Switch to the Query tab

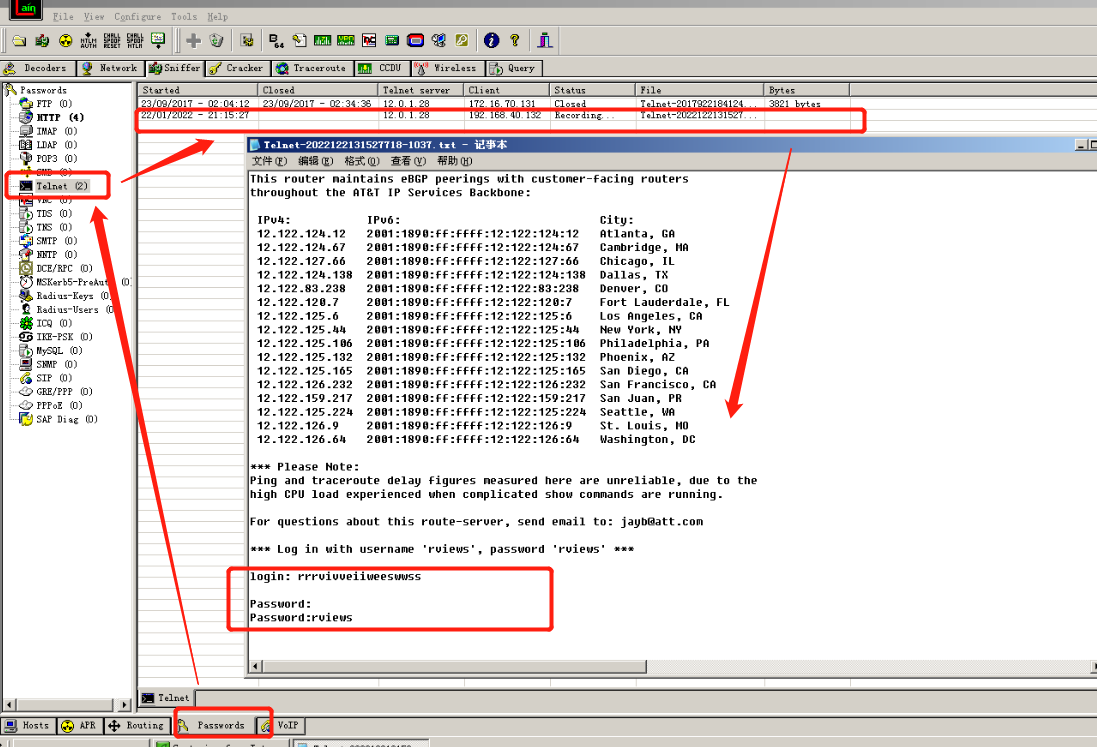(514, 69)
